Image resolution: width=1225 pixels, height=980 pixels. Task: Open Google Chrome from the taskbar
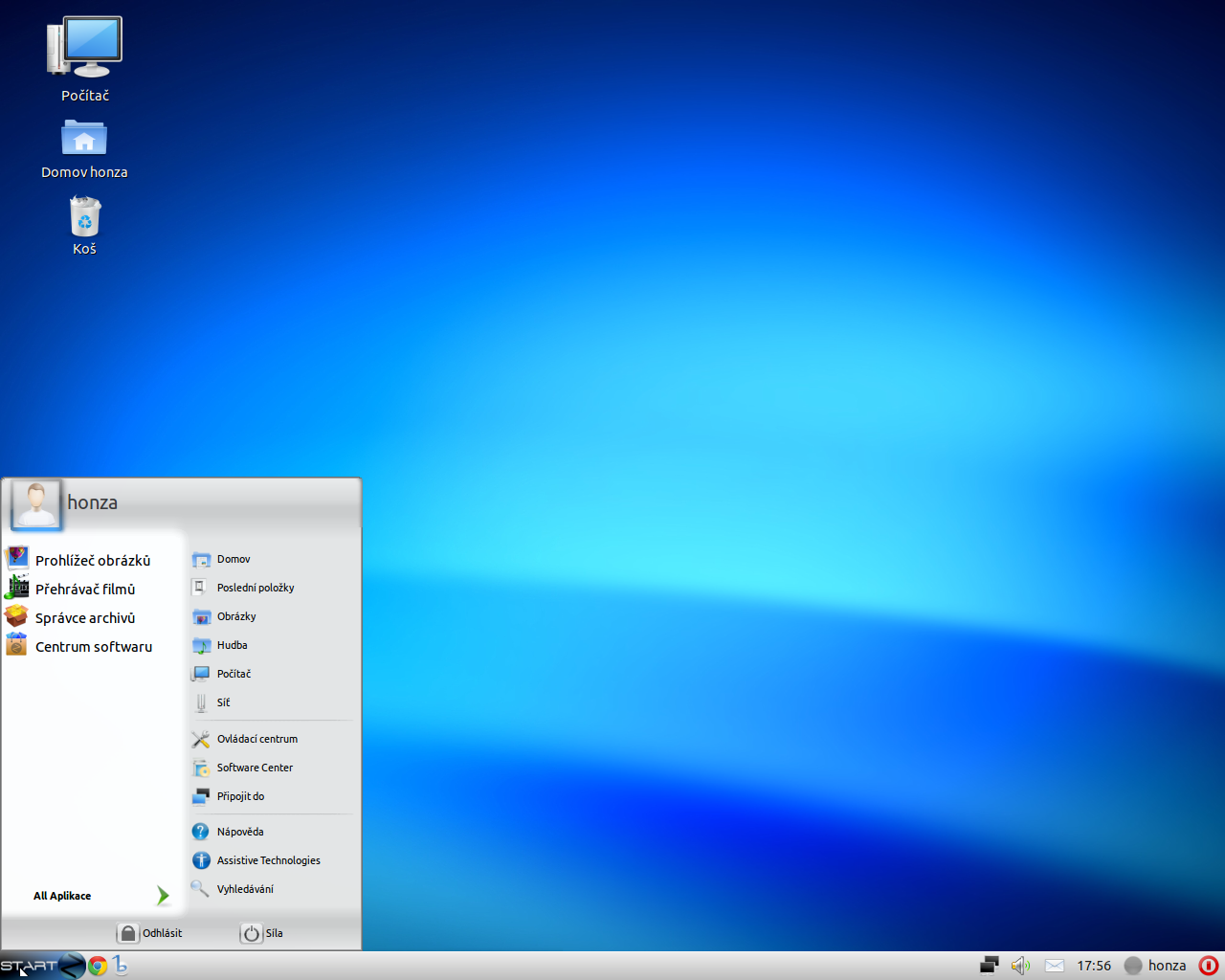click(x=98, y=966)
